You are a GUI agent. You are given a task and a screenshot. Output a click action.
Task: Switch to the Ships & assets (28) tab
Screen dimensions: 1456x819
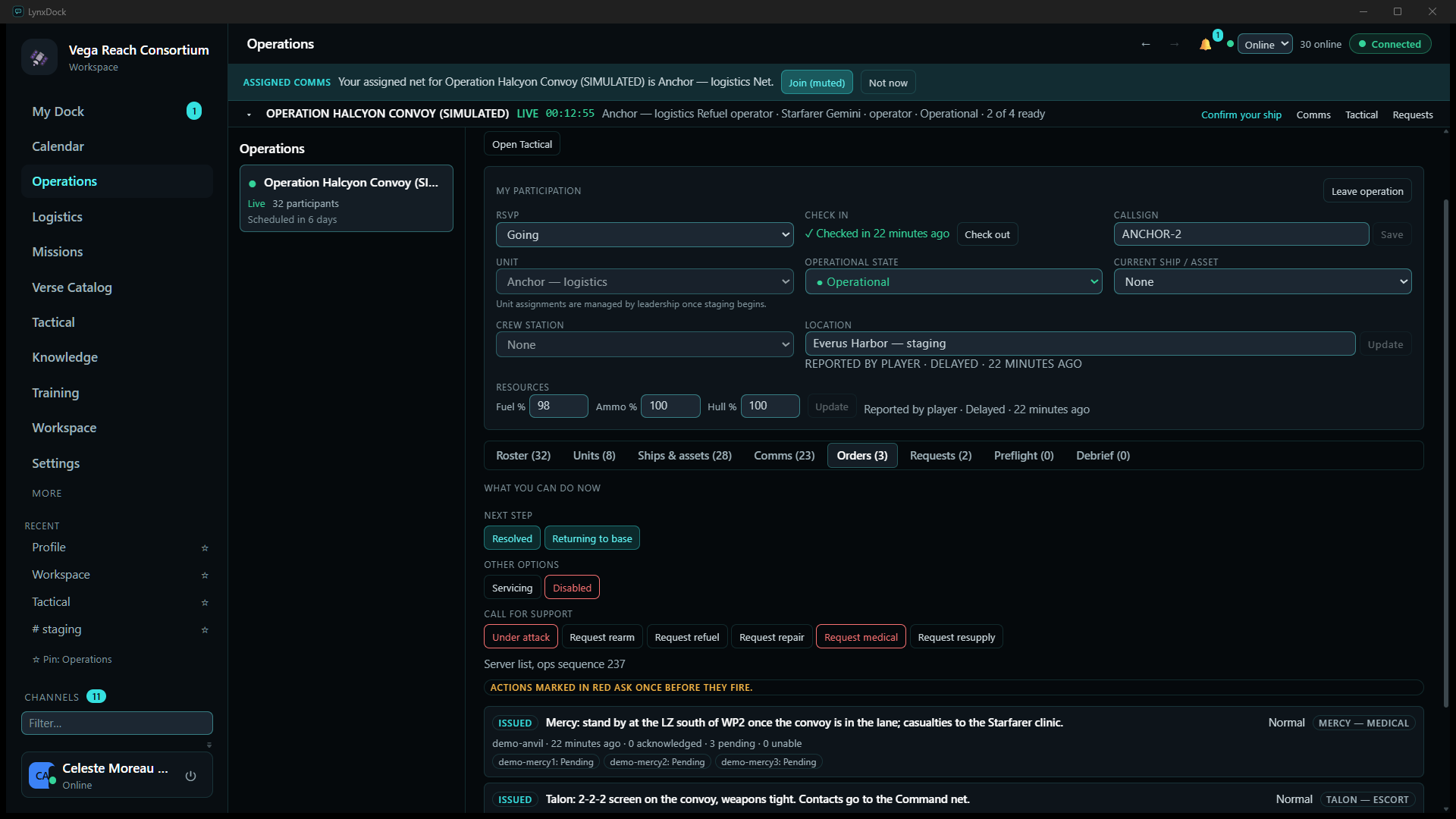click(685, 455)
